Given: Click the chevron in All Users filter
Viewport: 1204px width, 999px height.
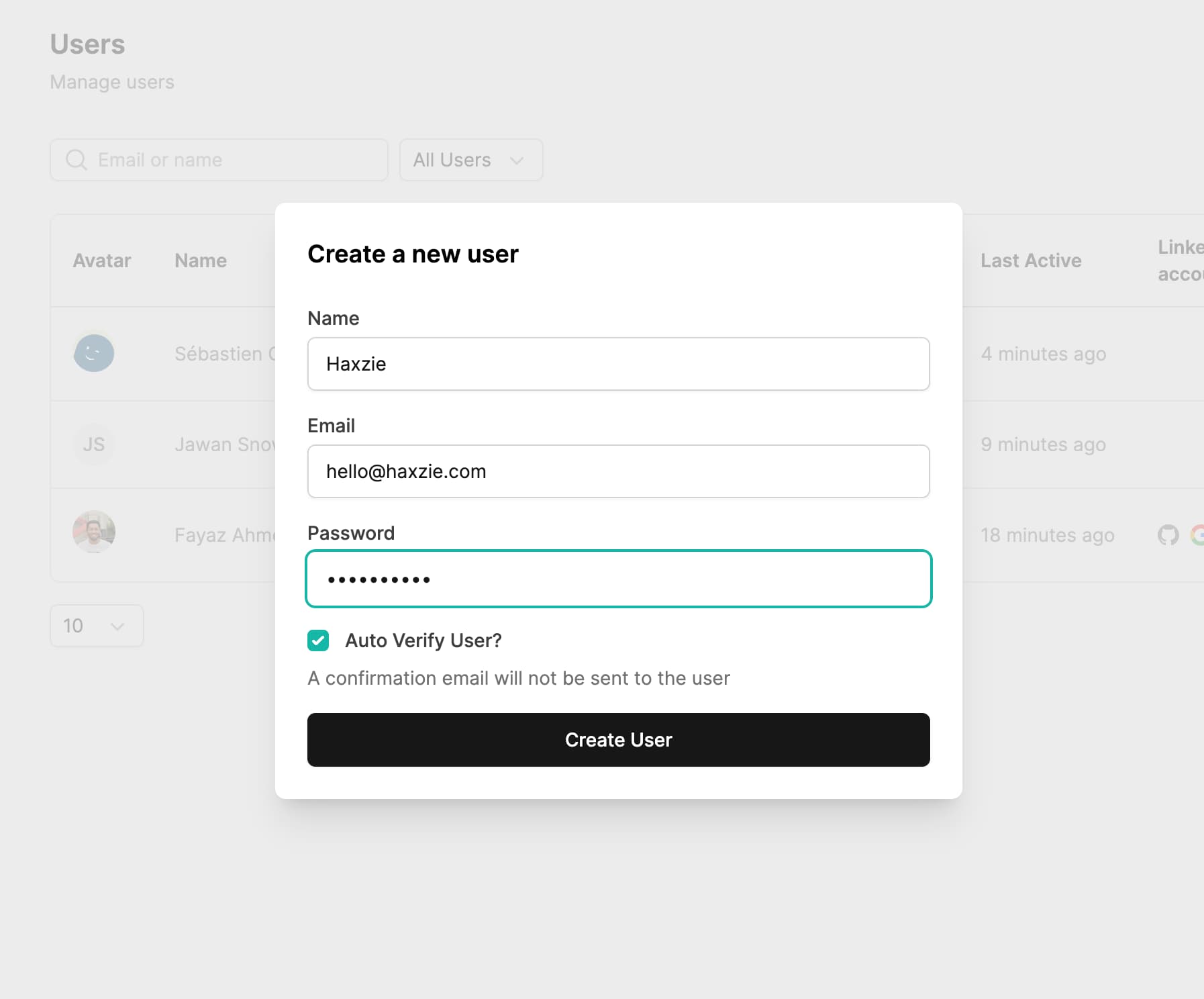Looking at the screenshot, I should (x=516, y=160).
